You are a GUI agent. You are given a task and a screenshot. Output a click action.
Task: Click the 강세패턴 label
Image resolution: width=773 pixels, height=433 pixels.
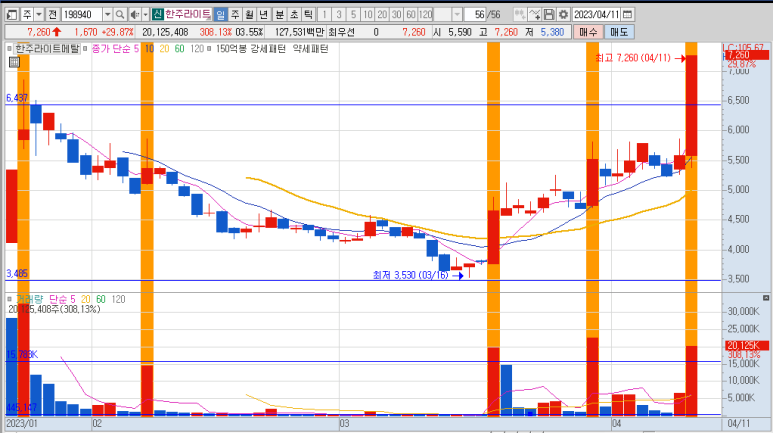tap(268, 49)
